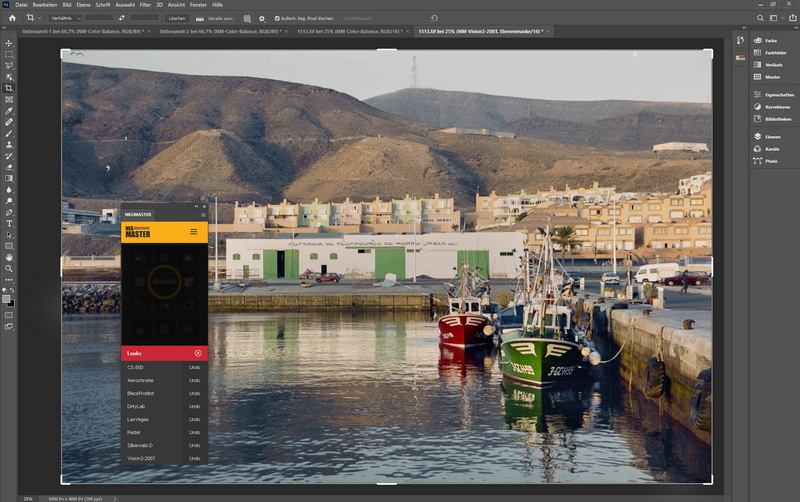Open the Farbe color panel
This screenshot has height=502, width=800.
coord(771,41)
